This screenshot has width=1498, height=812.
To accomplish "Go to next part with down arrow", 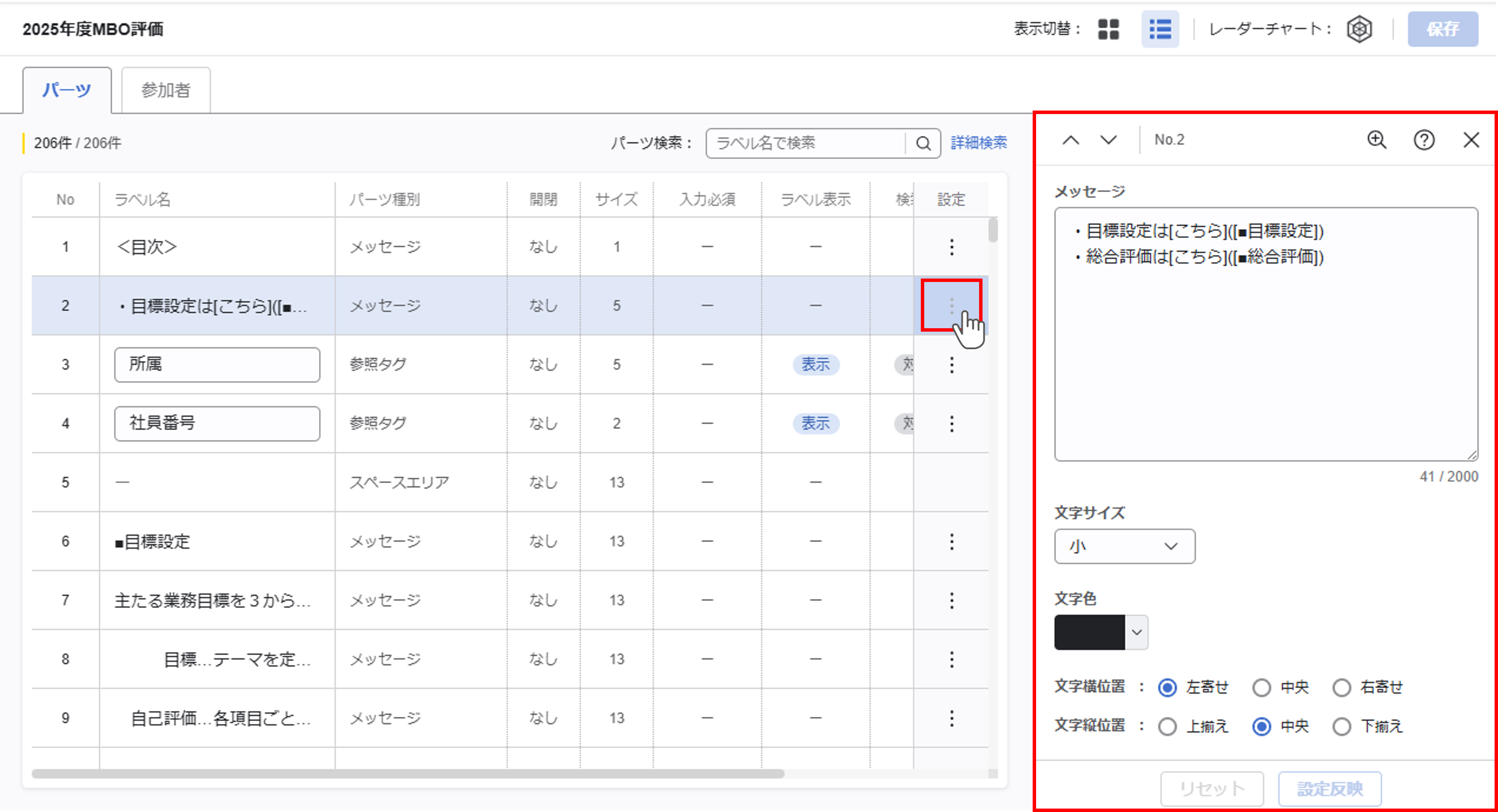I will tap(1109, 140).
